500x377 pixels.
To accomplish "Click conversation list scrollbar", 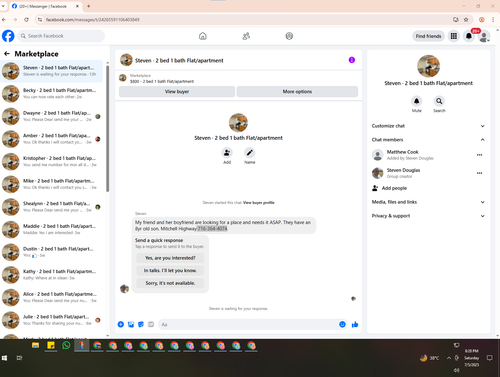I will 107,129.
